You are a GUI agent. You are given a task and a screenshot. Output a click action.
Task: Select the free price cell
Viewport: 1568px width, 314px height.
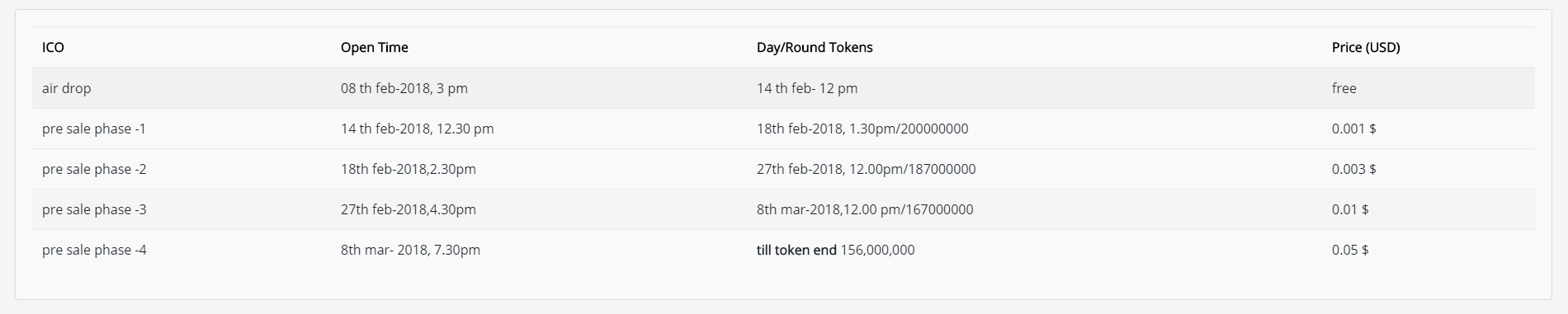pyautogui.click(x=1344, y=88)
